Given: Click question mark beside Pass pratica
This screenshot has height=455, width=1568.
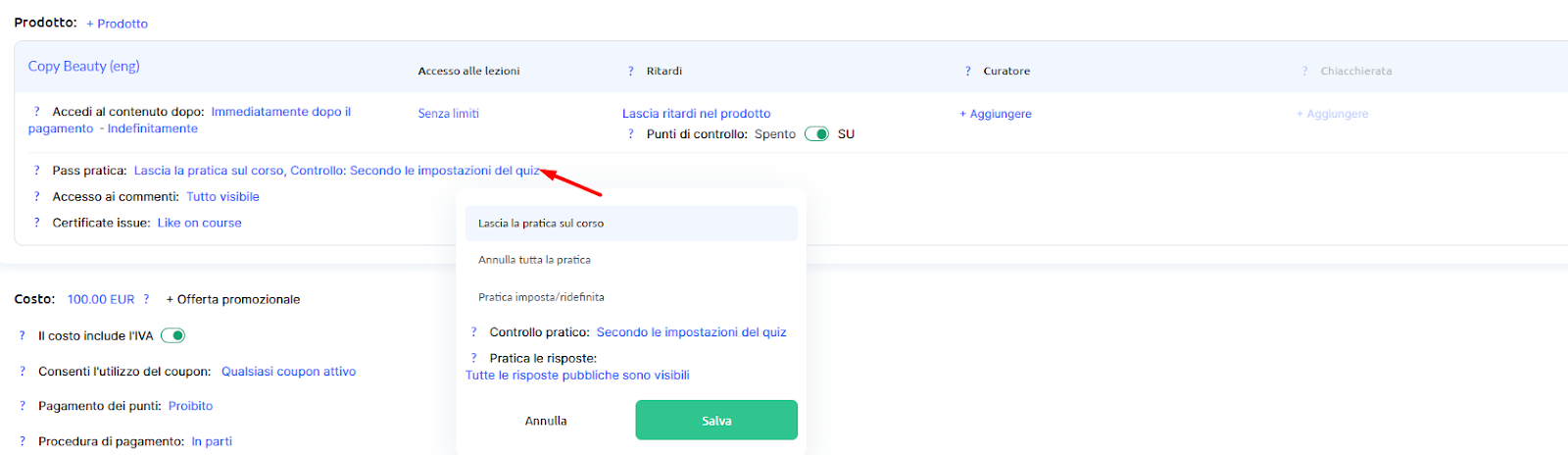Looking at the screenshot, I should [x=37, y=171].
